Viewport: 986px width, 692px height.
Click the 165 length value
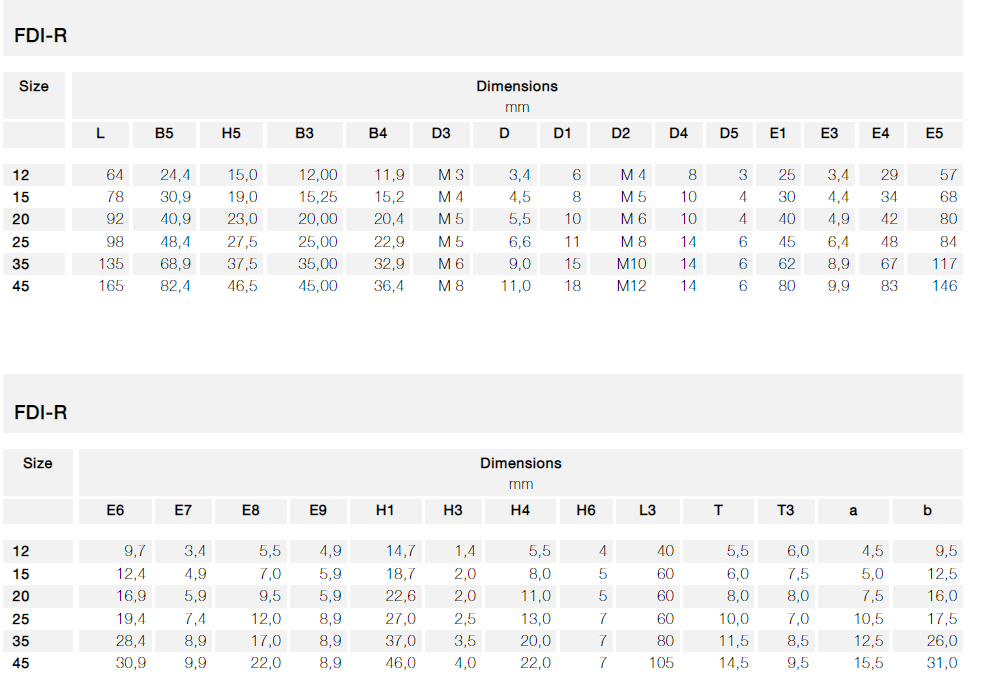[111, 286]
